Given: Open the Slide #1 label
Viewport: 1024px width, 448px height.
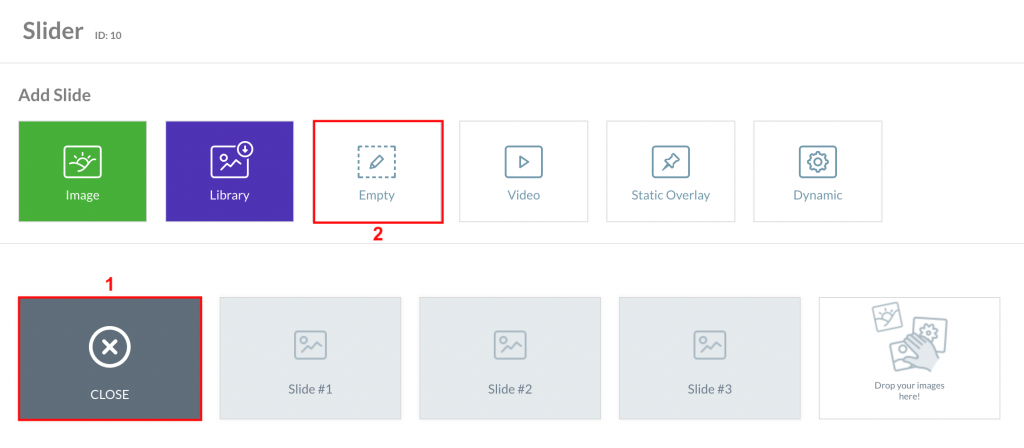Looking at the screenshot, I should 310,390.
